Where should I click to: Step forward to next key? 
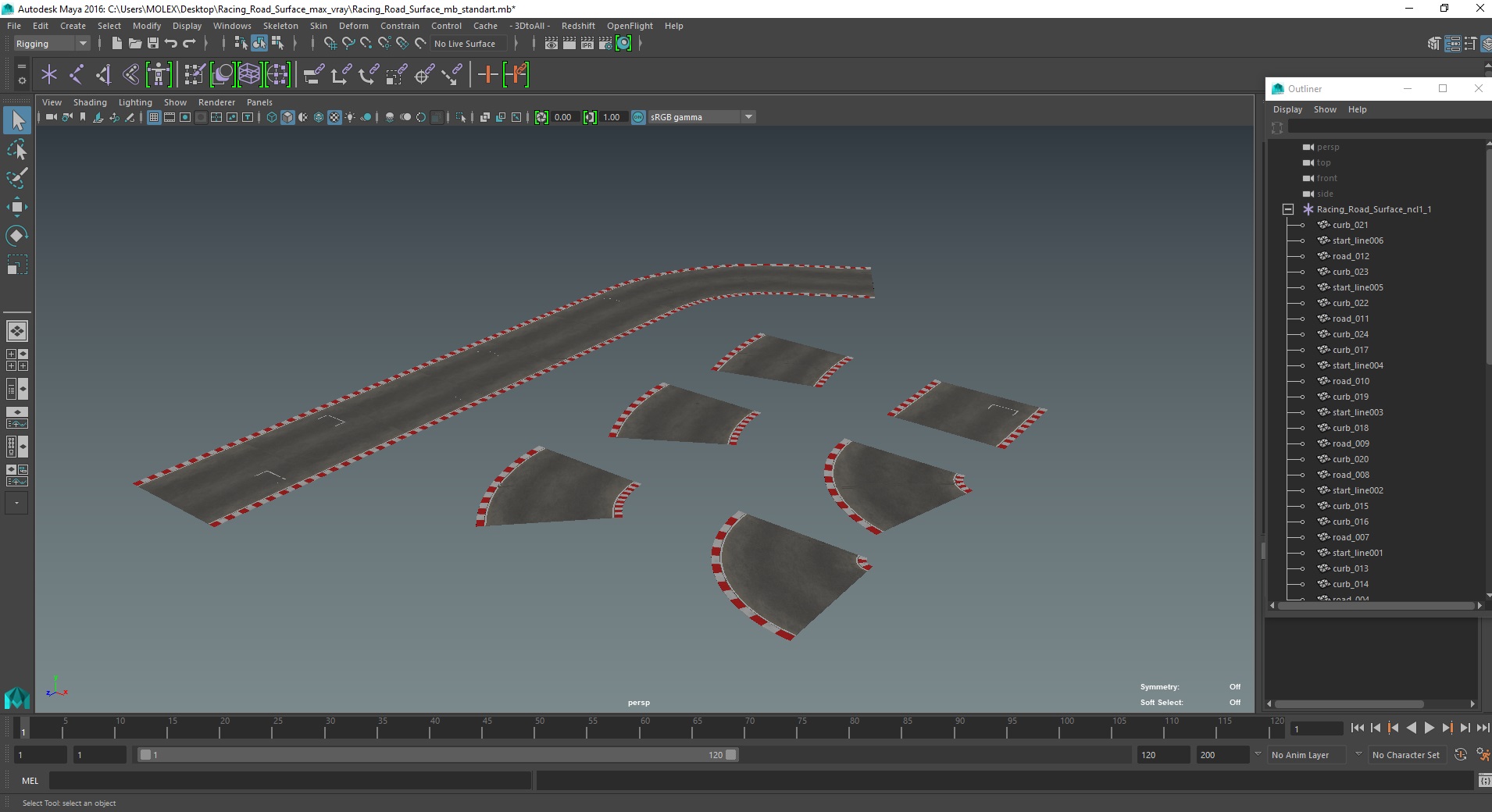click(x=1447, y=728)
